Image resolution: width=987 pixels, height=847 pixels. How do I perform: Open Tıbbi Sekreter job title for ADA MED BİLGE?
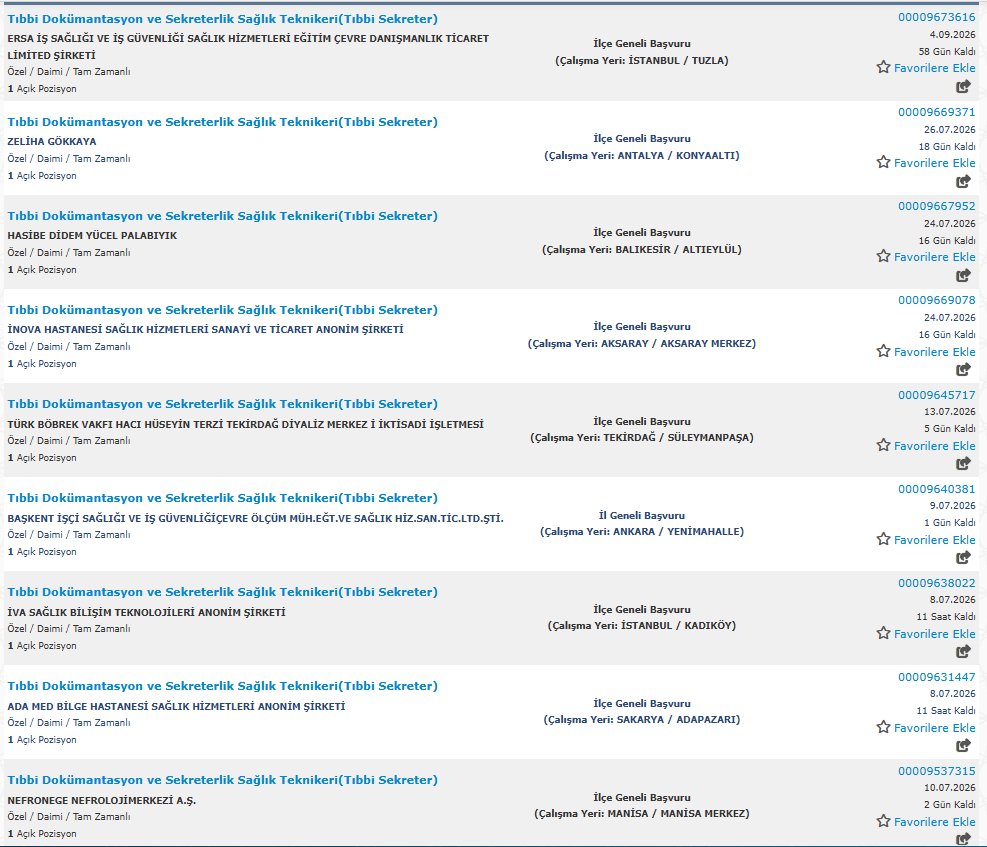[x=222, y=686]
